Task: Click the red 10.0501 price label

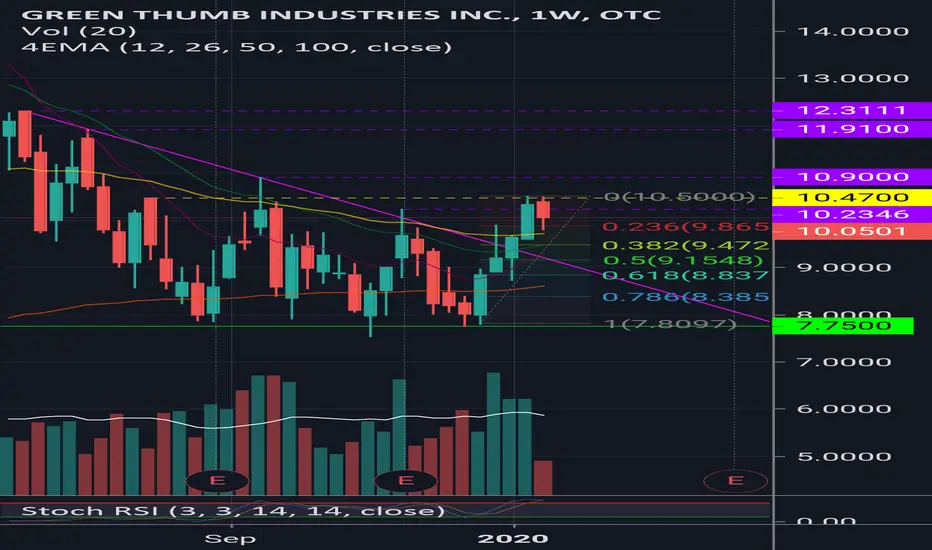Action: (852, 231)
